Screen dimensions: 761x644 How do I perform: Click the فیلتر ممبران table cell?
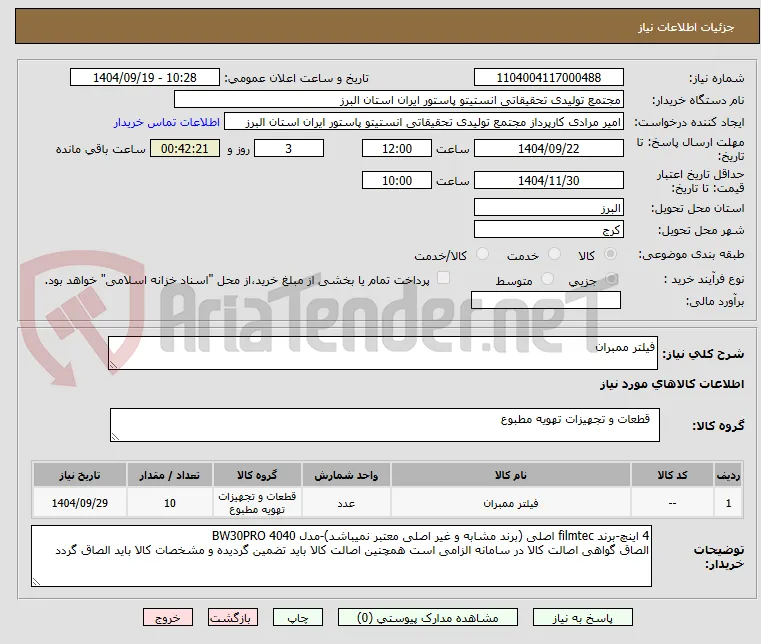[511, 503]
